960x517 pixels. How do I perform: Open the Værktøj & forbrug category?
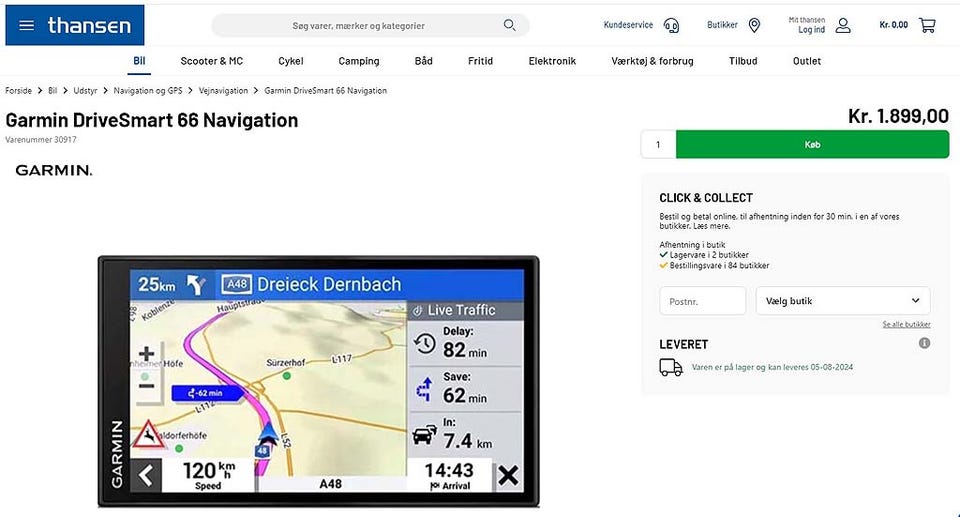pyautogui.click(x=652, y=61)
